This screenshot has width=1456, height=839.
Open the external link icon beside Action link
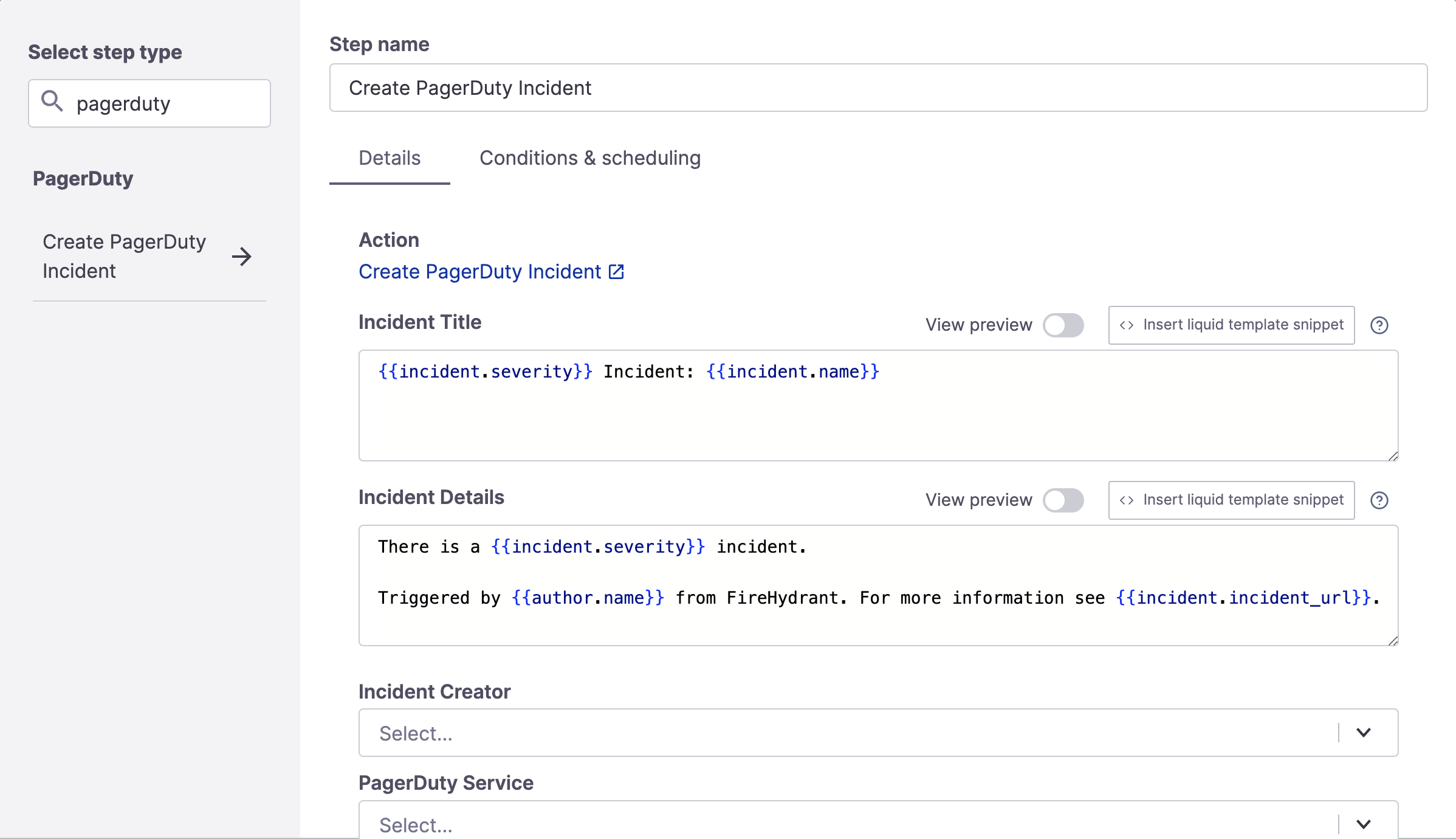[x=616, y=272]
